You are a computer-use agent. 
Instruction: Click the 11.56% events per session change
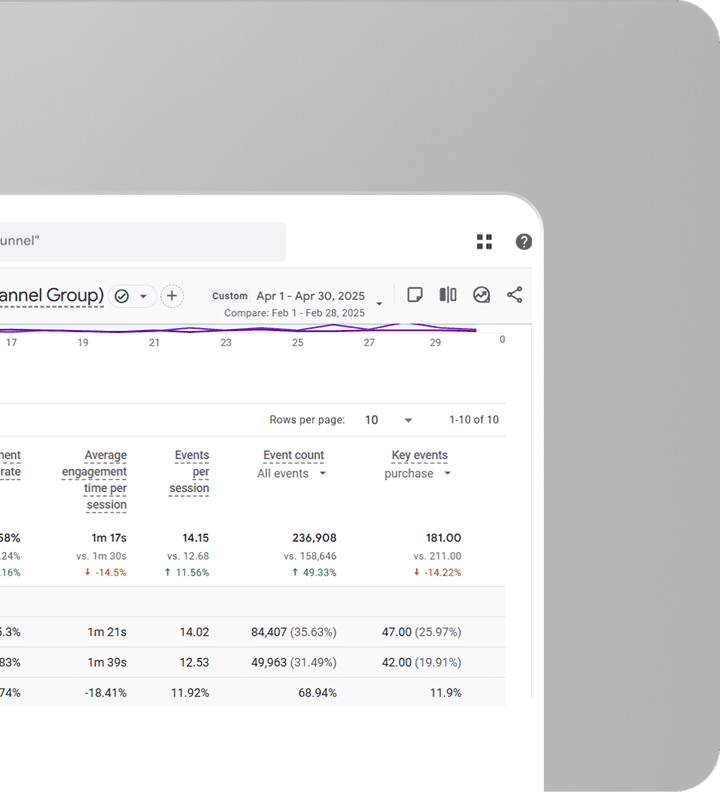pyautogui.click(x=187, y=572)
